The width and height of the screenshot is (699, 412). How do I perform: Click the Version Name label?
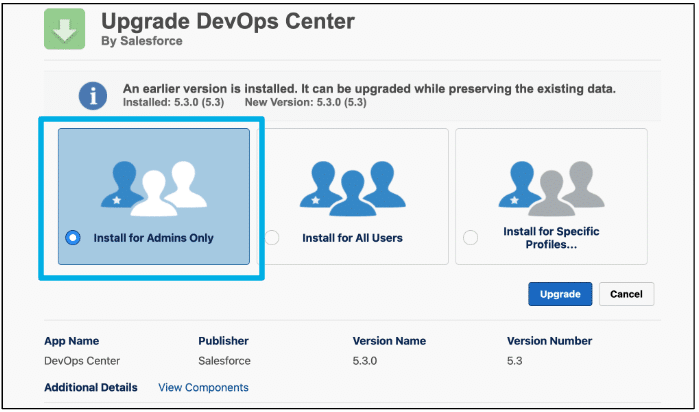pyautogui.click(x=389, y=341)
